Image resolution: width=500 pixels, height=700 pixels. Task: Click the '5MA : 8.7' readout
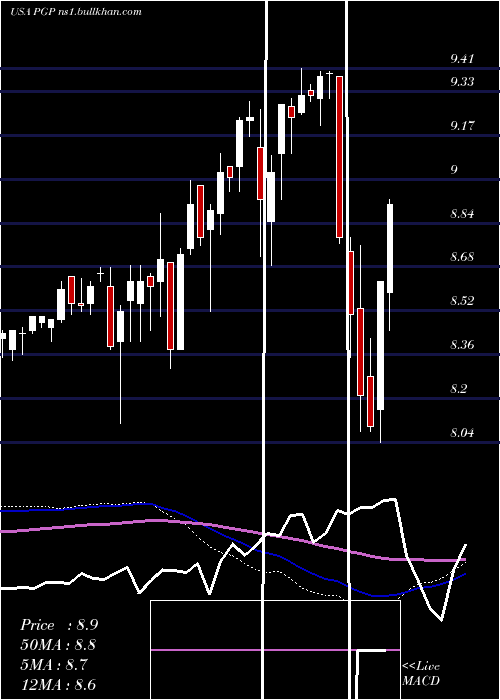coord(55,665)
